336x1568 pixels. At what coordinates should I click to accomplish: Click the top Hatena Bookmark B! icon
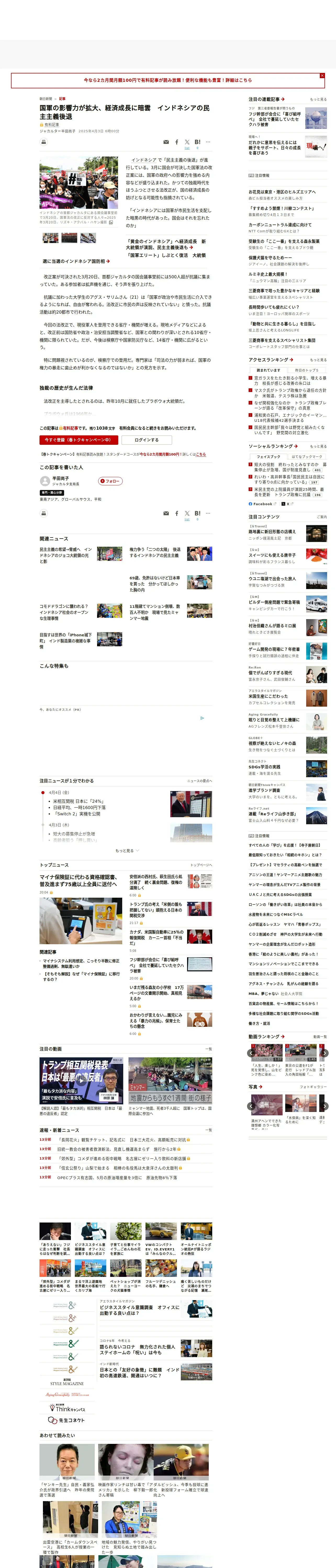point(198,142)
